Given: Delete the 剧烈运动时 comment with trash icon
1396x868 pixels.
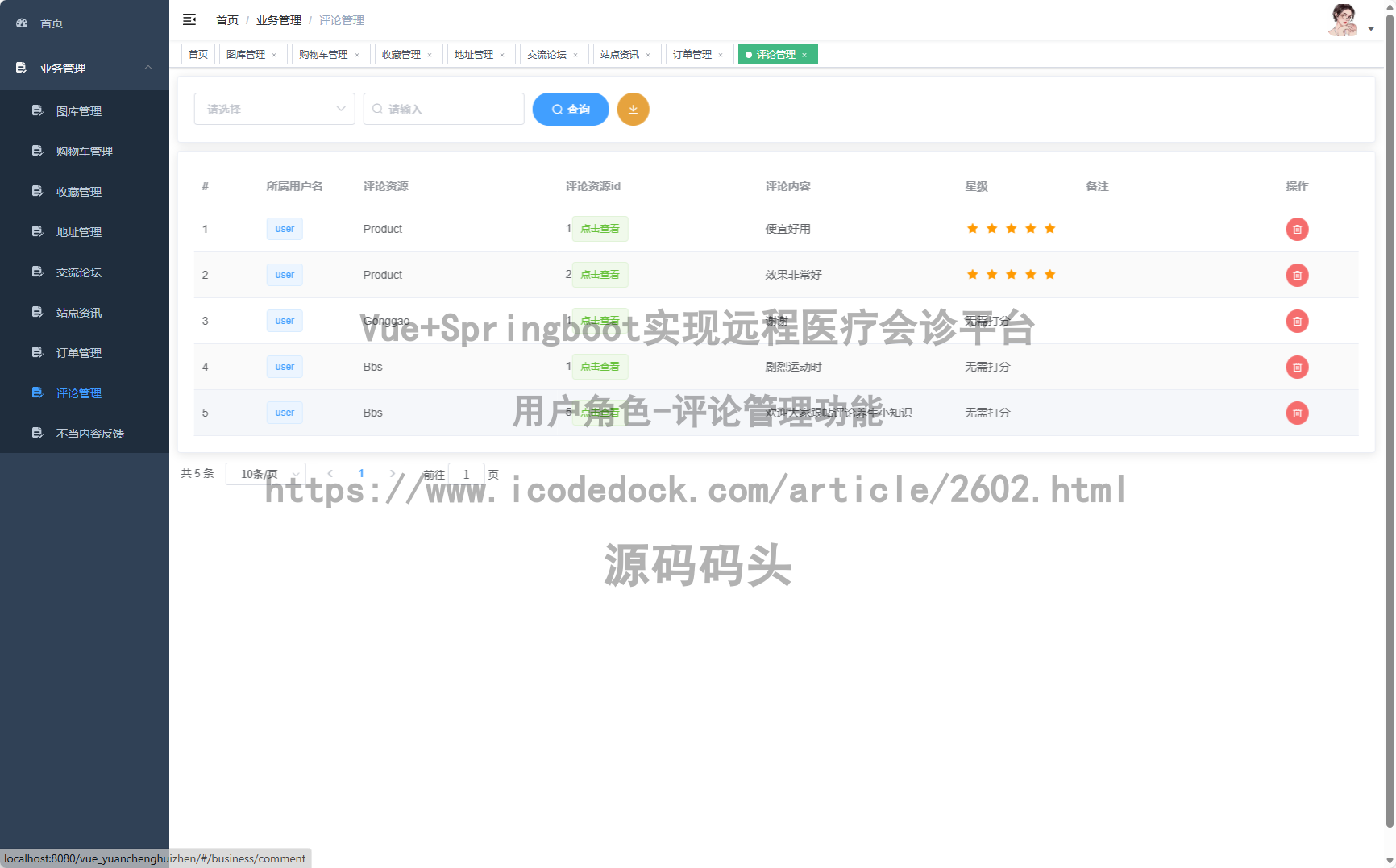Looking at the screenshot, I should pos(1297,368).
